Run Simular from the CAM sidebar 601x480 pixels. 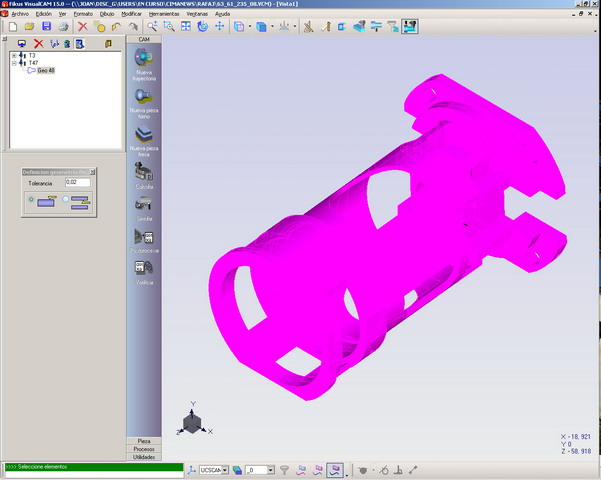(145, 205)
